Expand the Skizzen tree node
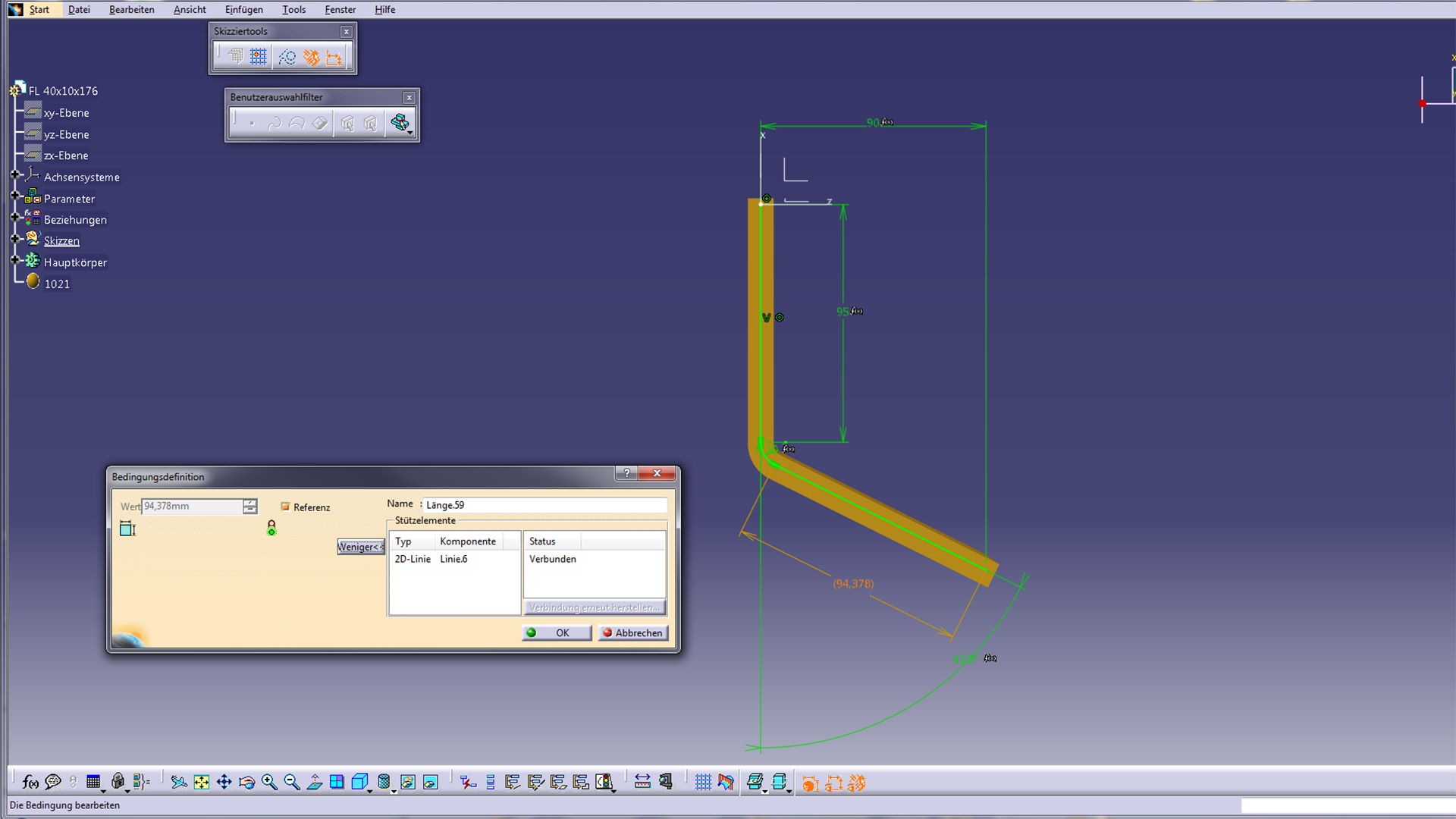This screenshot has width=1456, height=819. tap(15, 238)
